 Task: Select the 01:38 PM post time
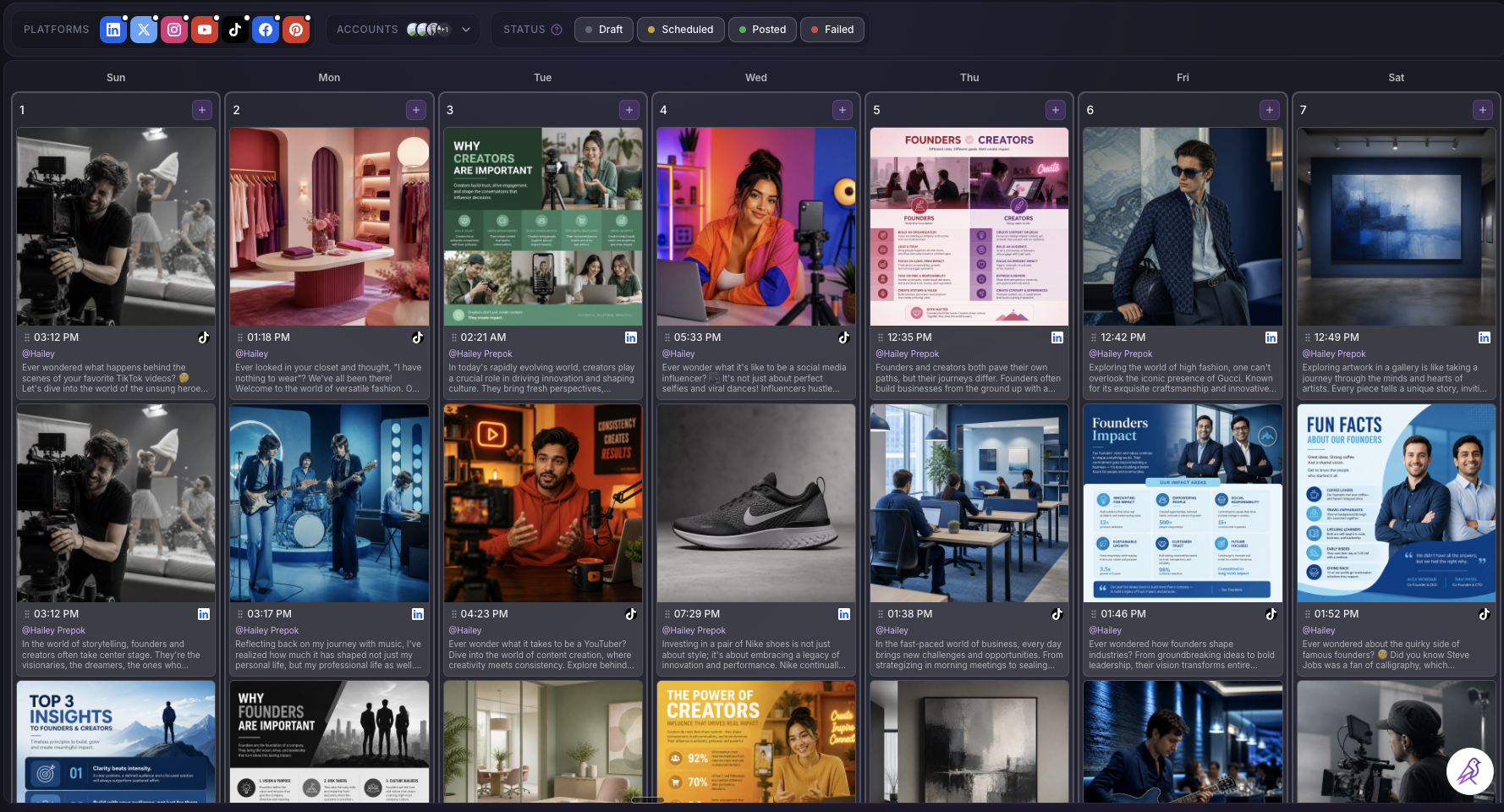(x=909, y=614)
